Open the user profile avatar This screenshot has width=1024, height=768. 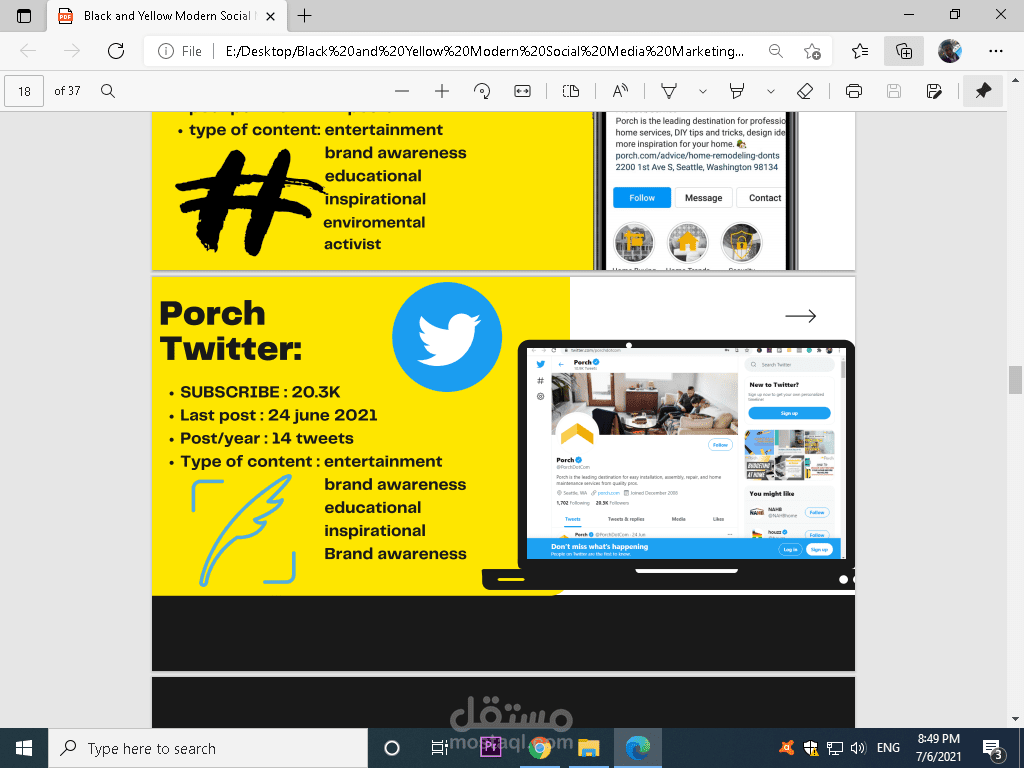coord(950,51)
